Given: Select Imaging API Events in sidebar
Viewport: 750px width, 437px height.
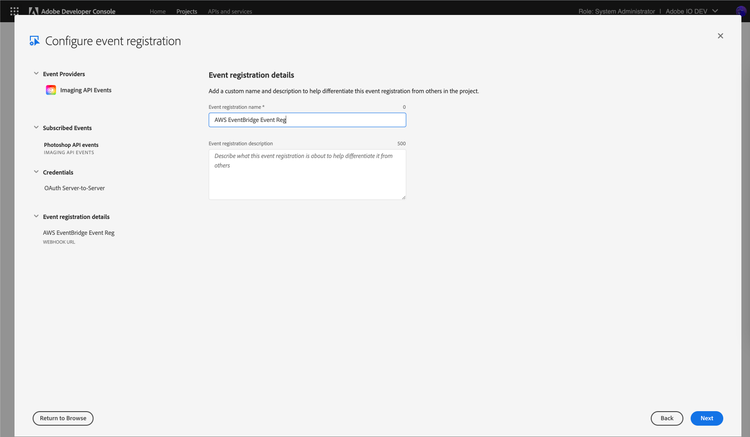Looking at the screenshot, I should click(x=86, y=90).
